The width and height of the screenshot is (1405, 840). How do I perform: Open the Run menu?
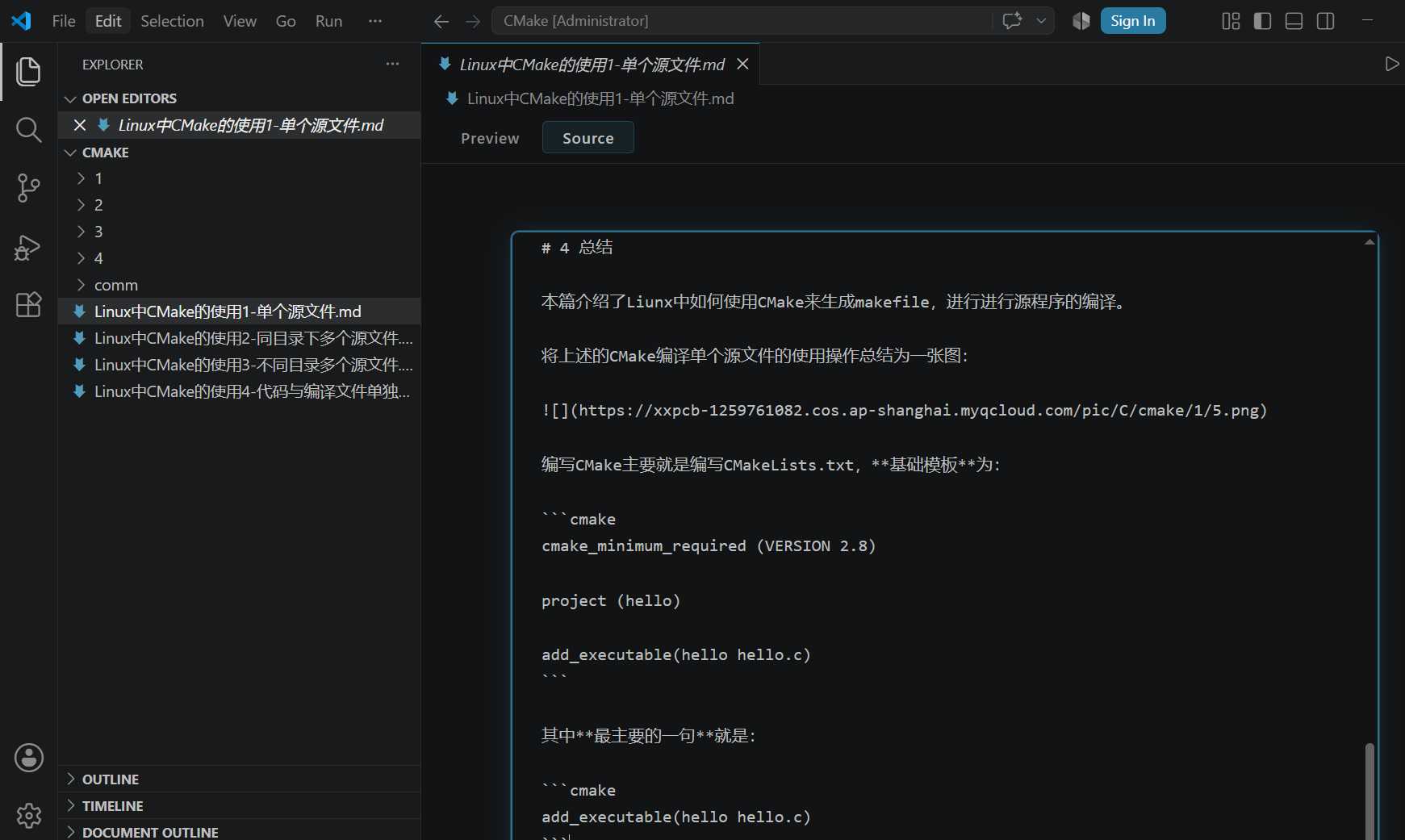point(328,21)
